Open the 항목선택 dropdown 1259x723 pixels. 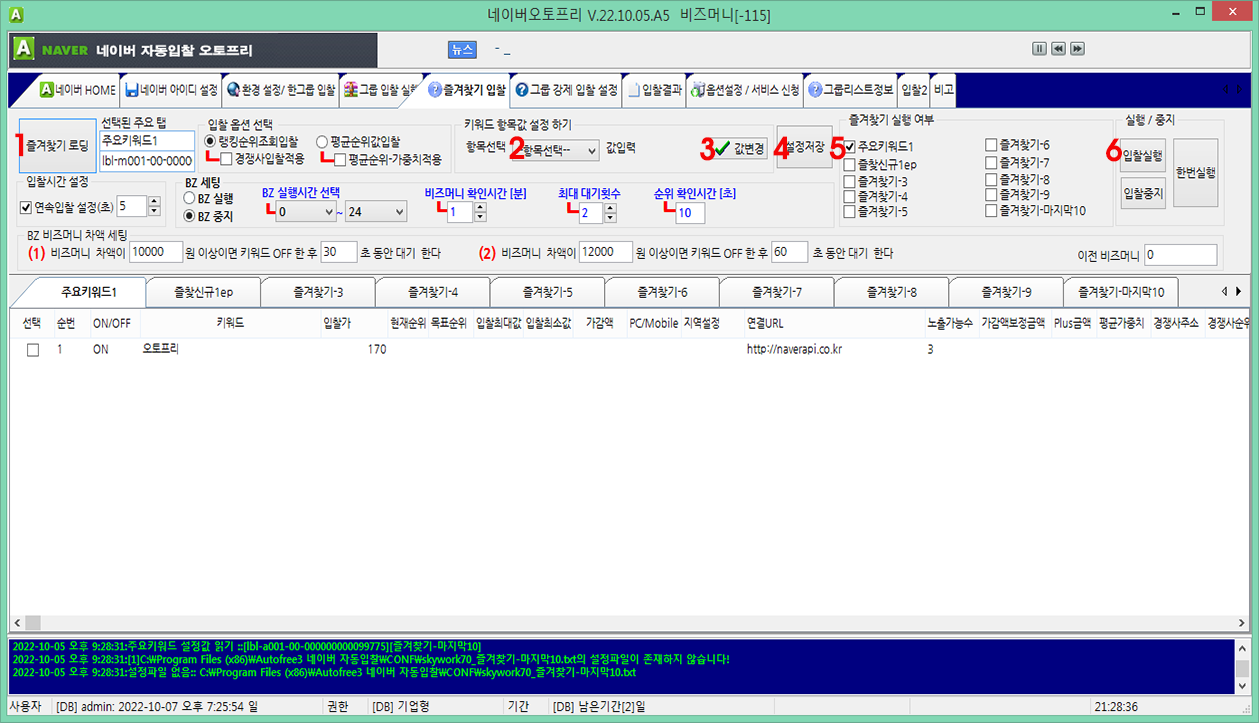tap(555, 150)
